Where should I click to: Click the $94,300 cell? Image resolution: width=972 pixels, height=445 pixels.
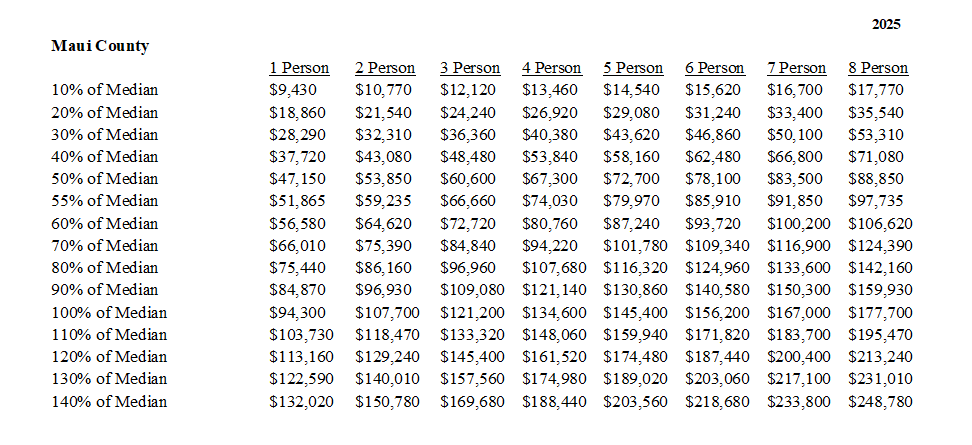pyautogui.click(x=297, y=312)
